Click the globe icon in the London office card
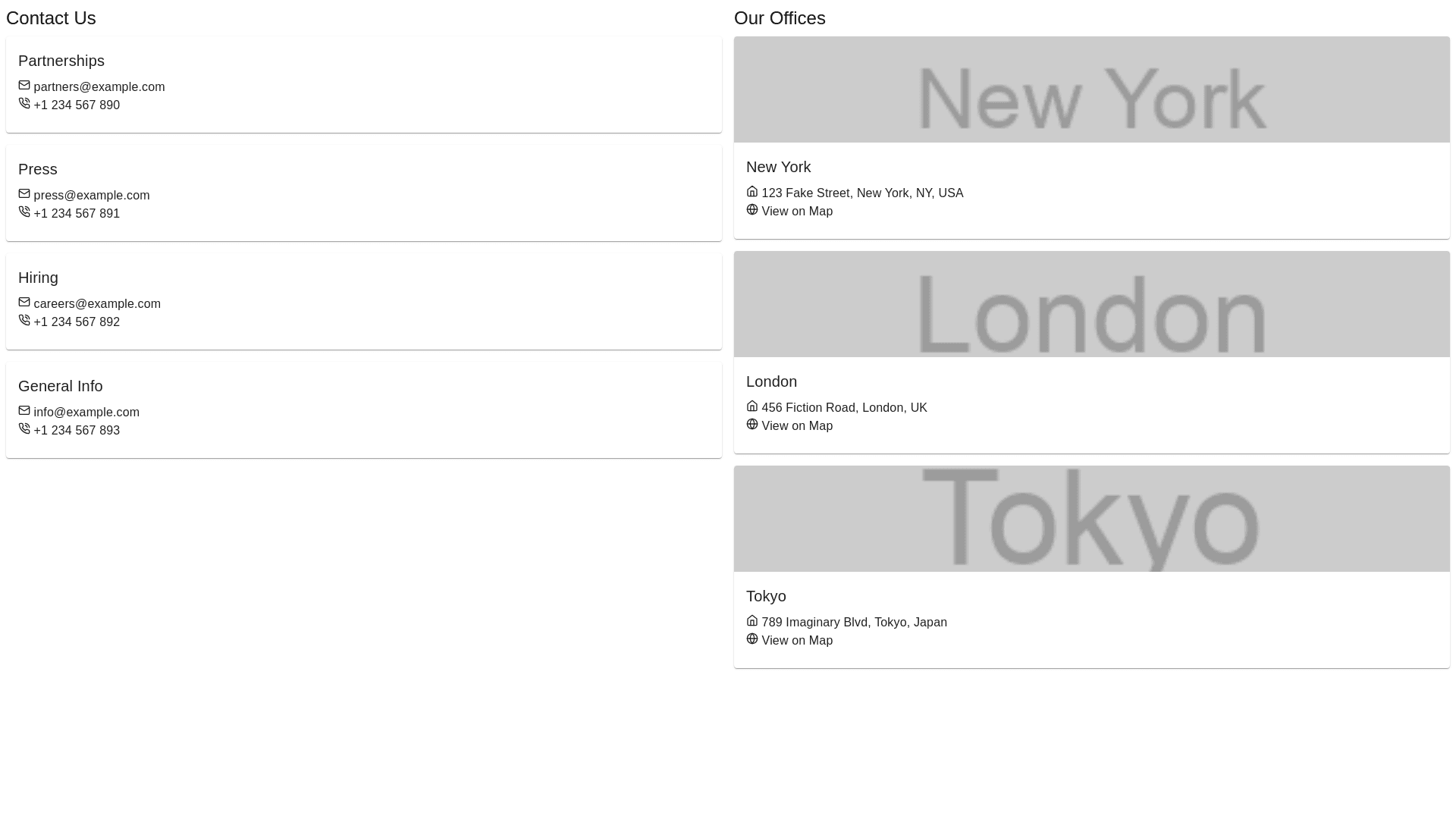 point(752,425)
